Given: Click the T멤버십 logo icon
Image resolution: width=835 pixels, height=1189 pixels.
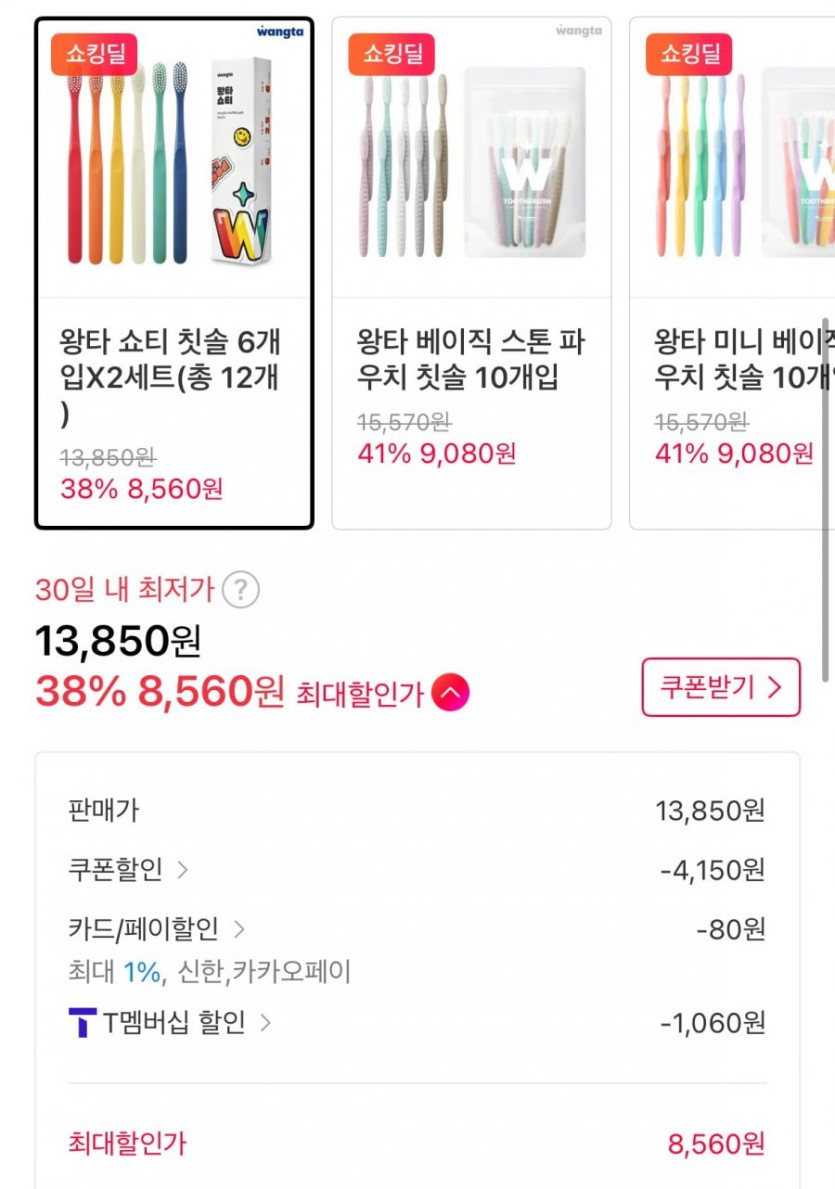Looking at the screenshot, I should (82, 1023).
